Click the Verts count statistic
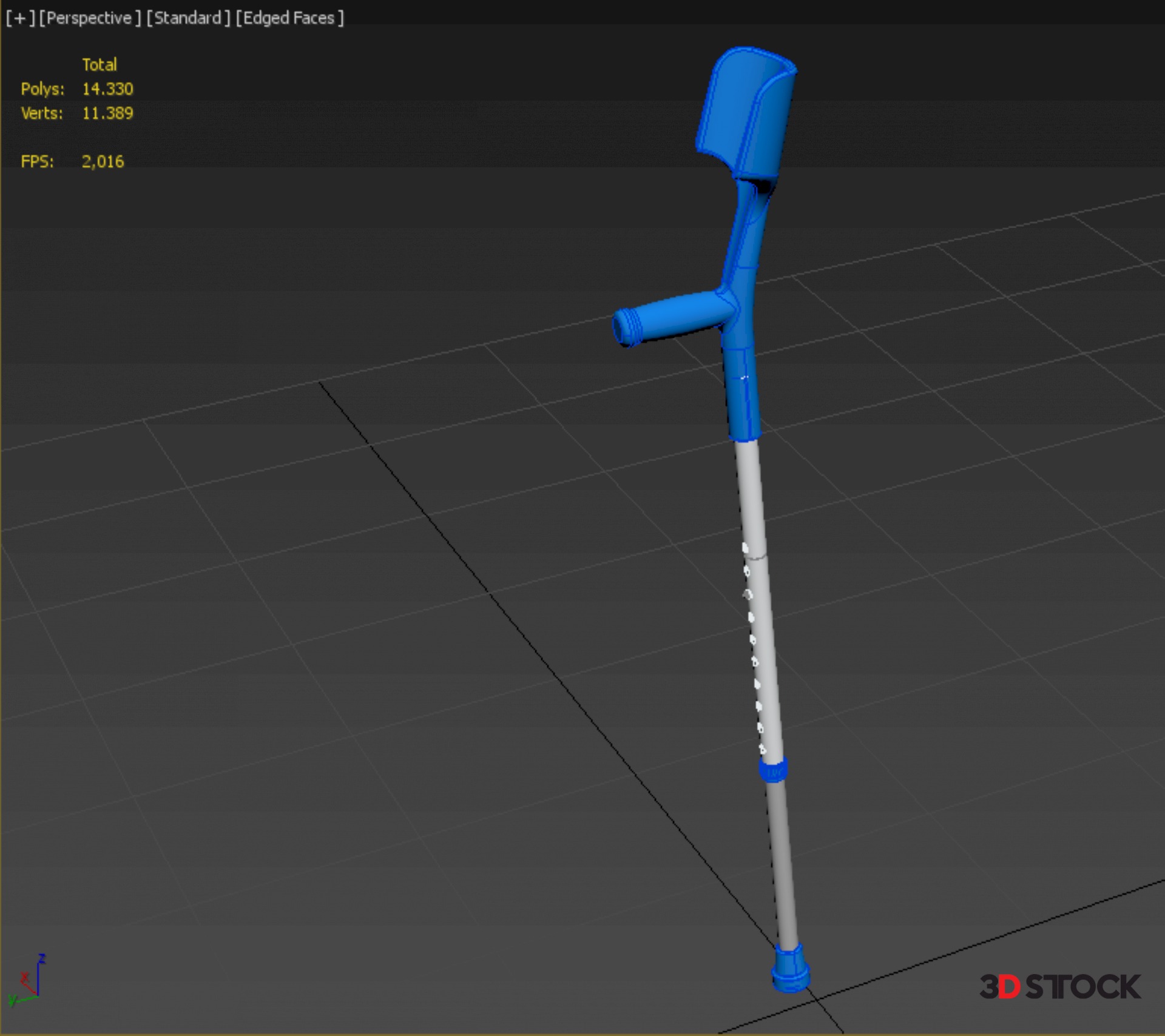The width and height of the screenshot is (1165, 1036). [x=107, y=113]
